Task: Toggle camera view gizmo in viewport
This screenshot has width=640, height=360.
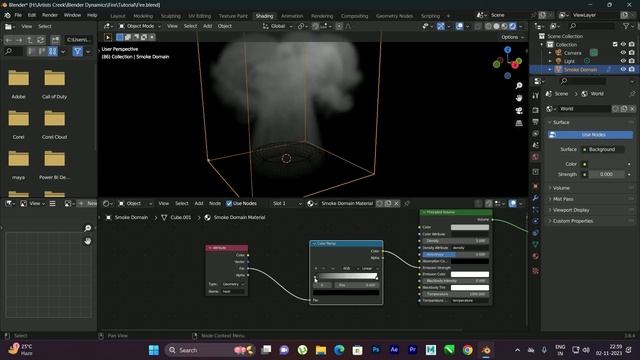Action: point(519,111)
